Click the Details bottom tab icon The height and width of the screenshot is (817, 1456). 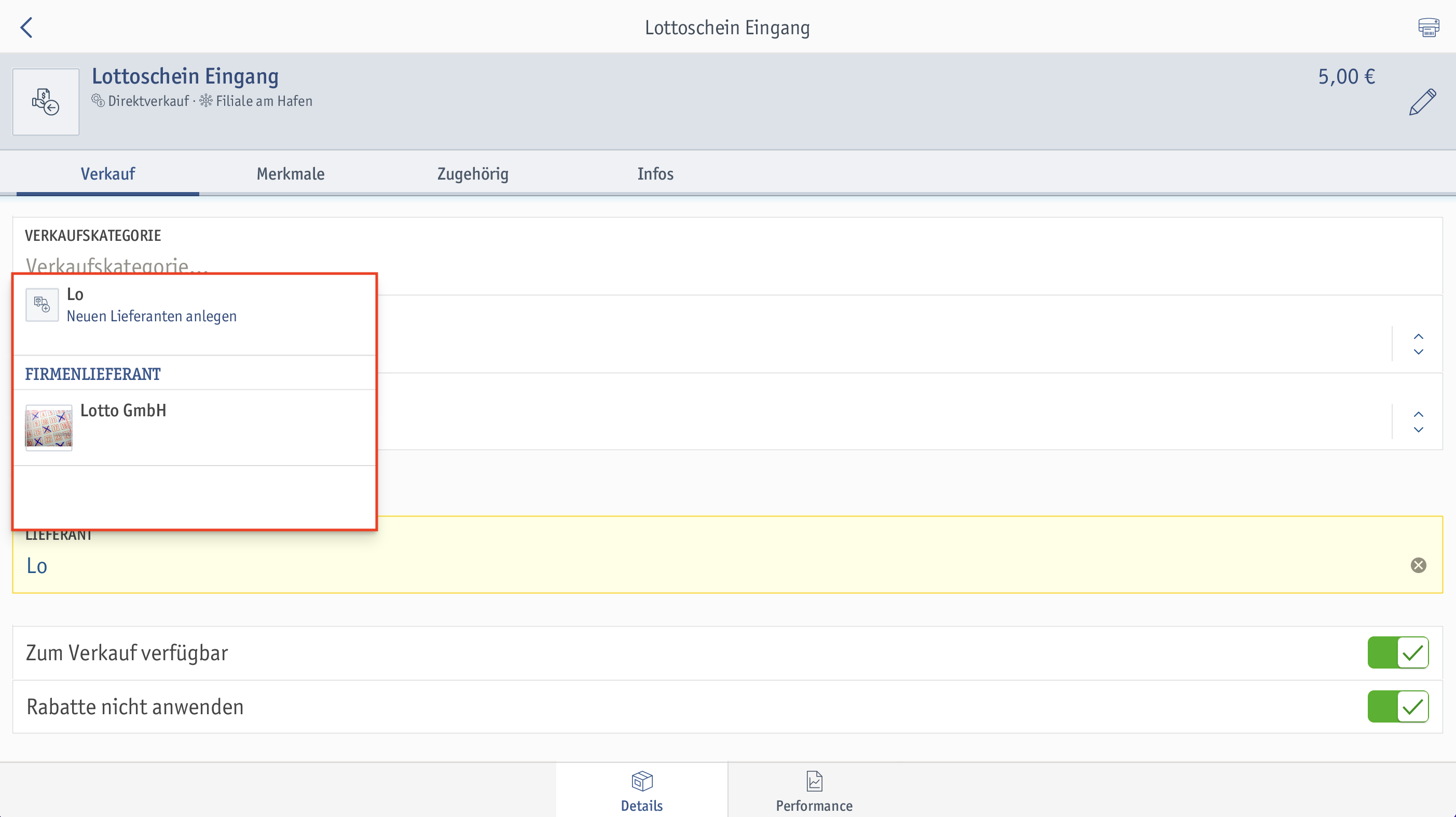(x=640, y=782)
